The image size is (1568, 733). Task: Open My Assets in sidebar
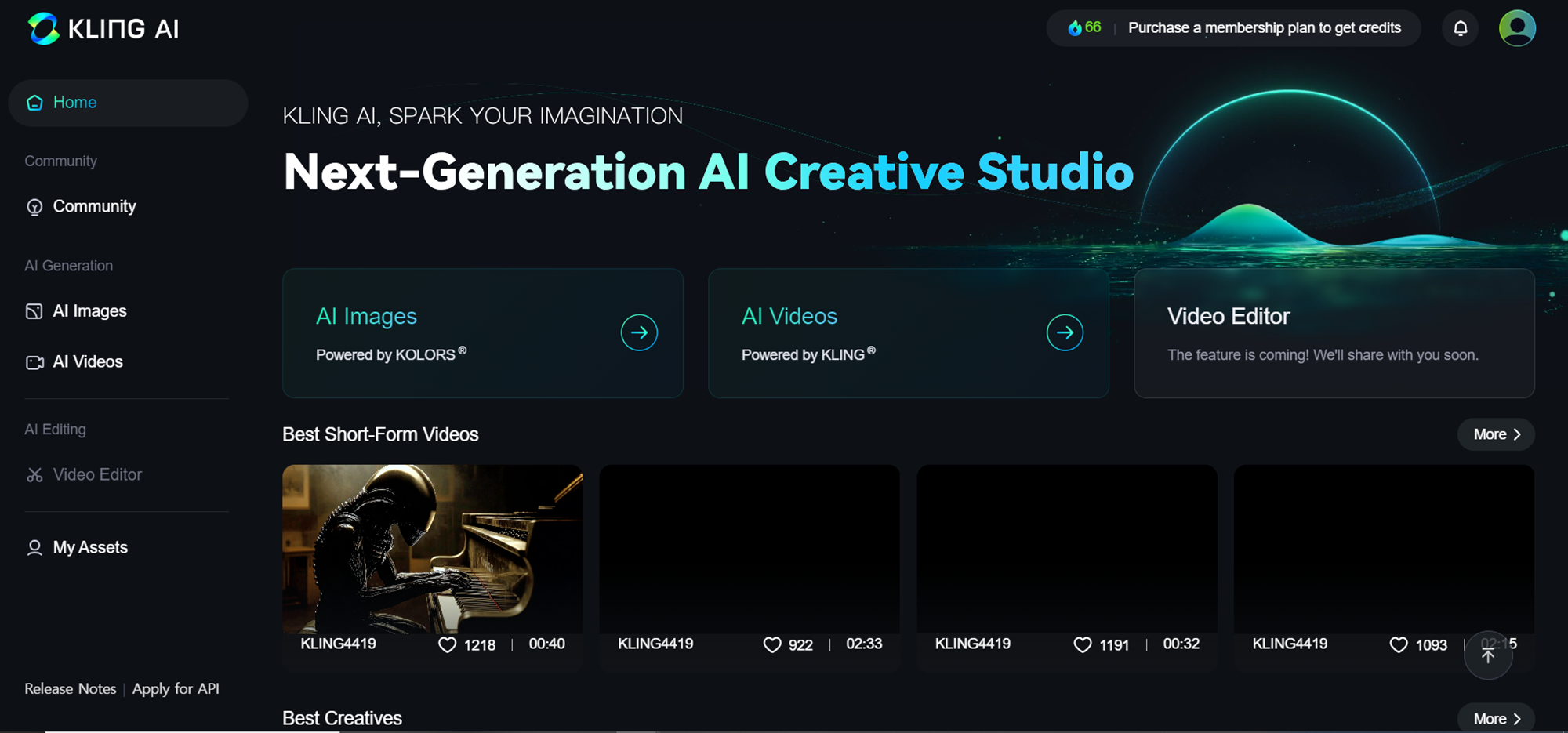[x=90, y=547]
